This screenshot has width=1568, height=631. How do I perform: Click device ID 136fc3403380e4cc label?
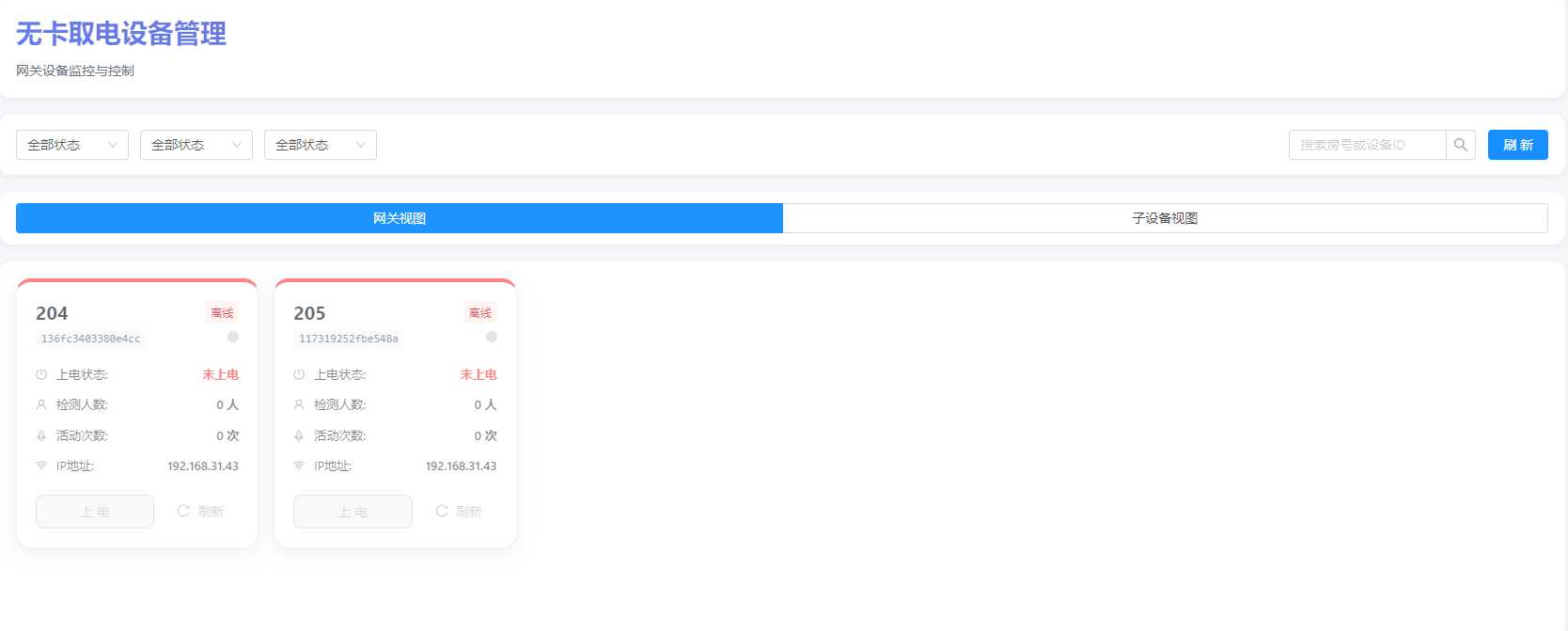90,339
